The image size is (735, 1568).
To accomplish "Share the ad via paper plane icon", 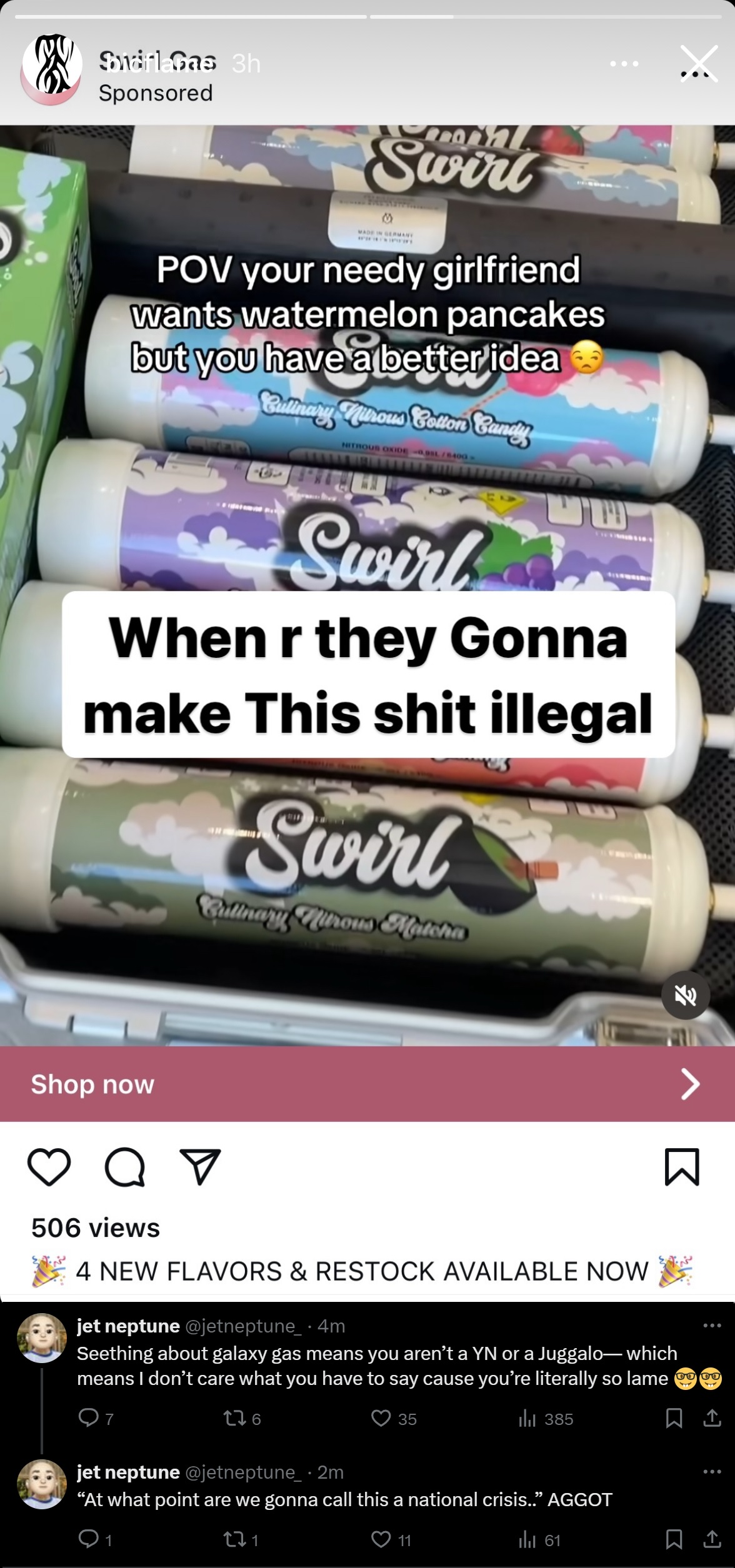I will tap(200, 1166).
